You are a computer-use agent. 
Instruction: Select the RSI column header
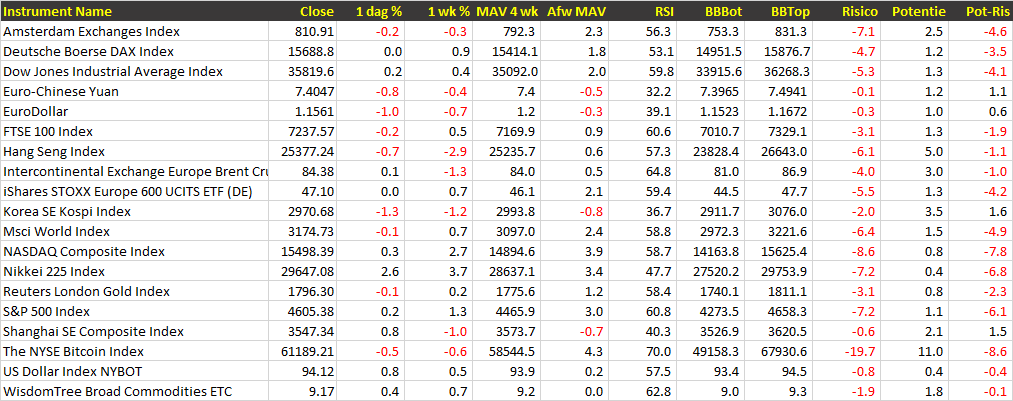pos(664,12)
